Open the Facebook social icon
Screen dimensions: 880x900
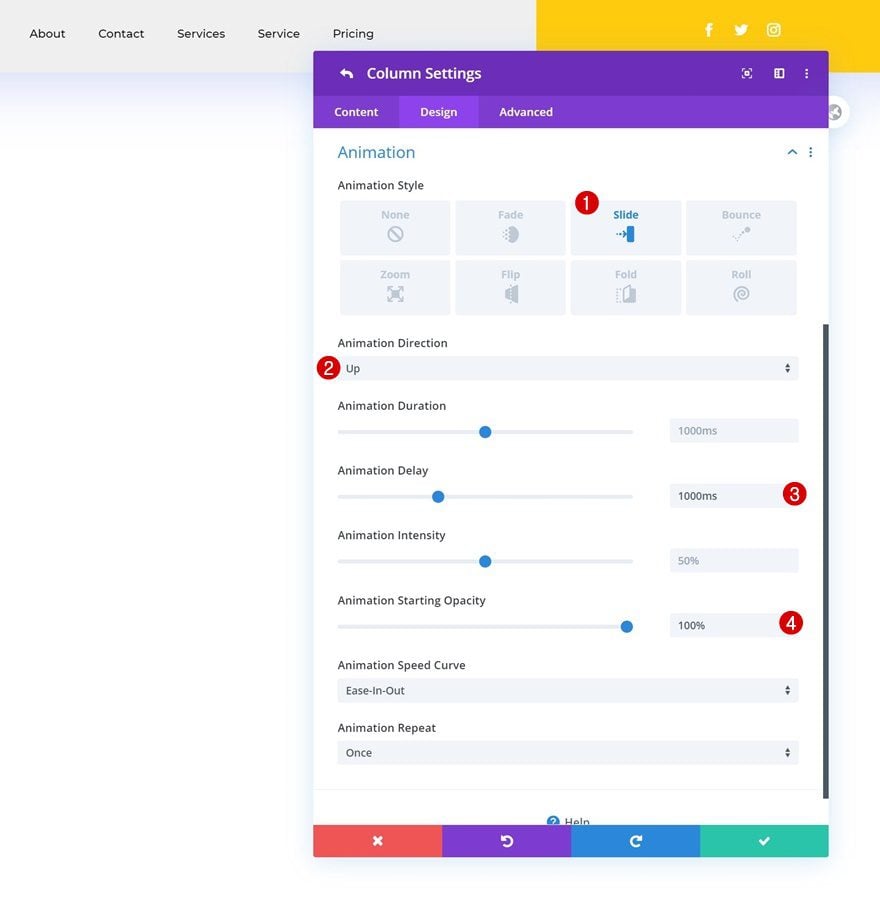tap(709, 30)
